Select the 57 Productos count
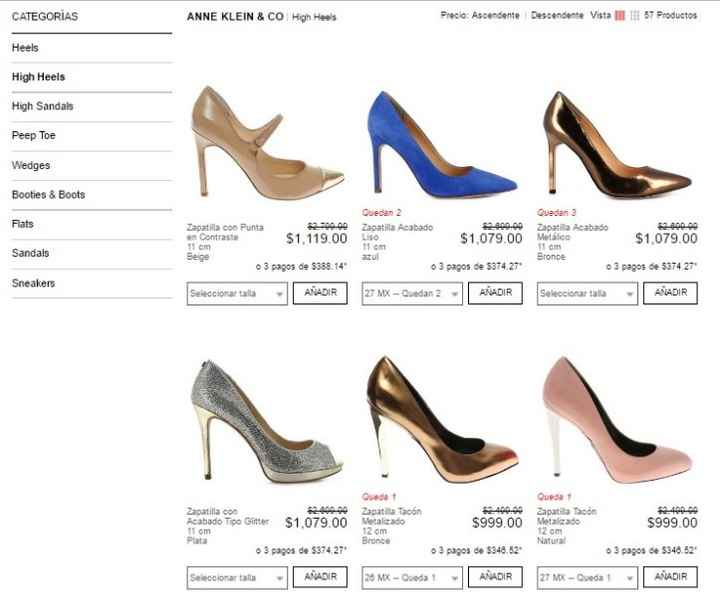The height and width of the screenshot is (601, 720). click(x=670, y=16)
